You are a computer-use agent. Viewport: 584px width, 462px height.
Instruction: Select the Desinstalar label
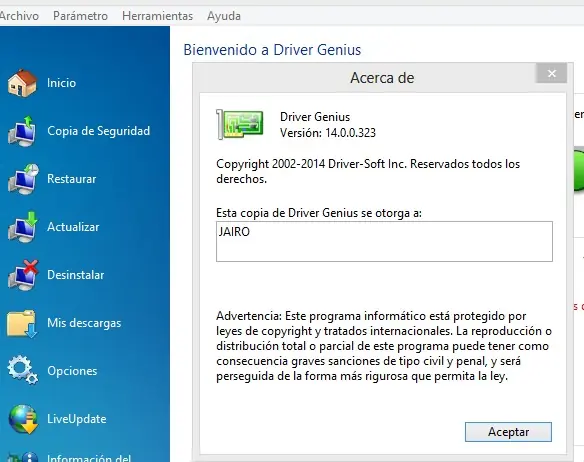76,275
